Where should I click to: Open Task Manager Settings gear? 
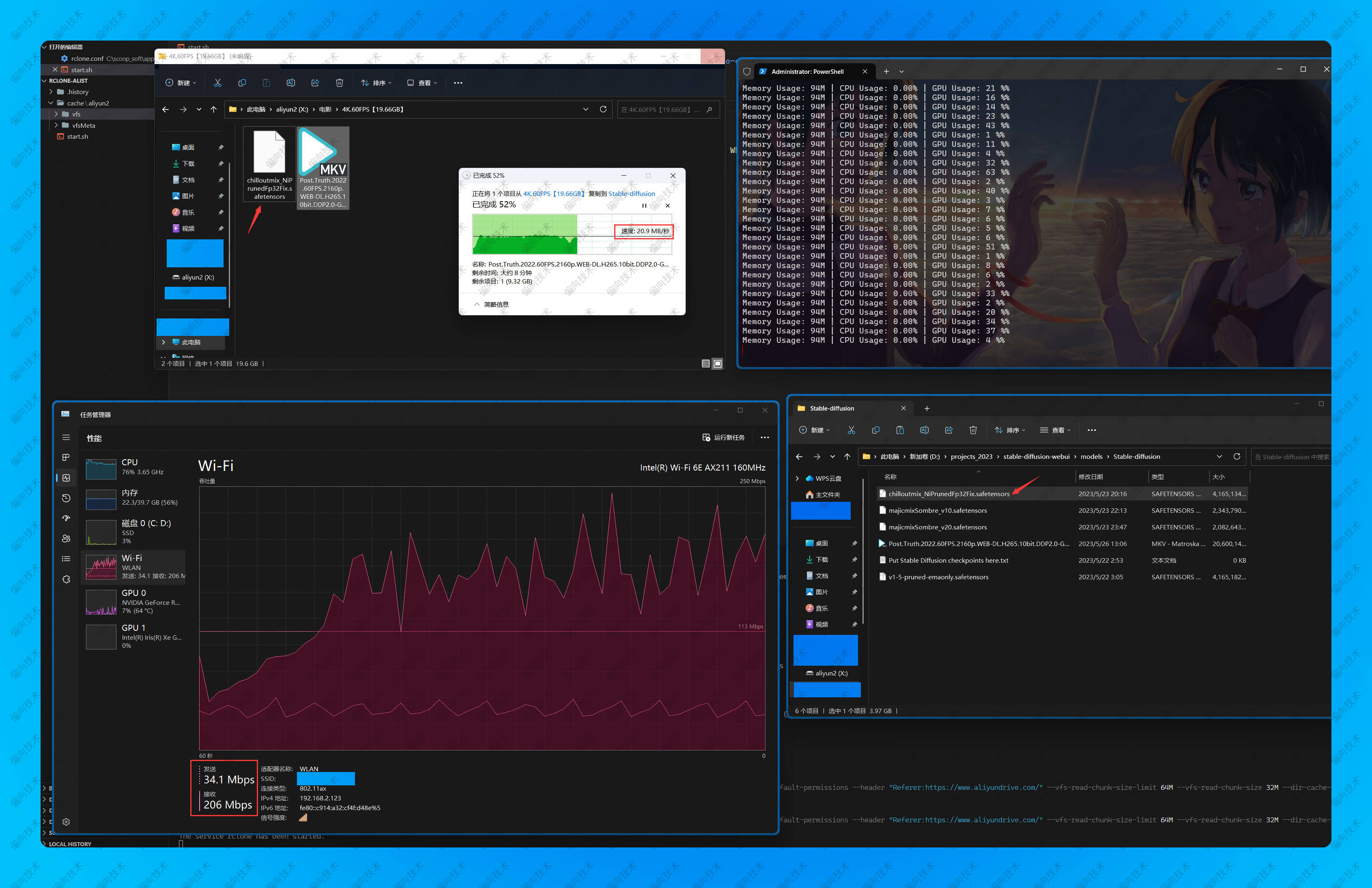click(66, 822)
